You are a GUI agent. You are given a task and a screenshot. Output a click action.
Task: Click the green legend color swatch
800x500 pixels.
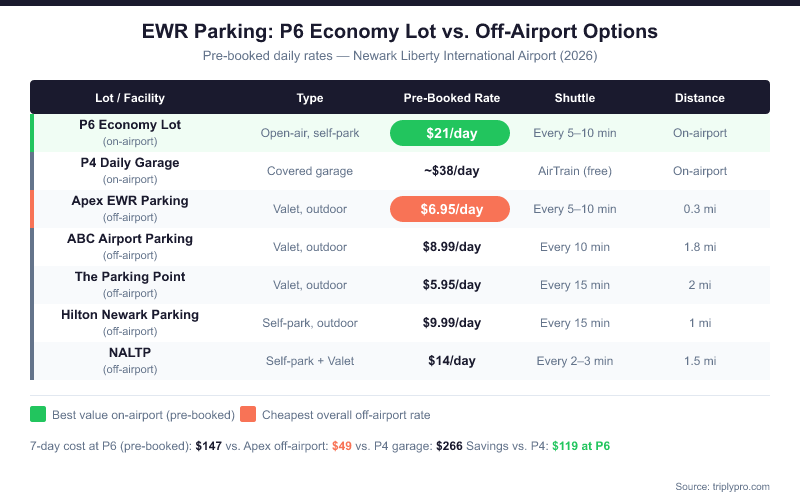point(39,414)
